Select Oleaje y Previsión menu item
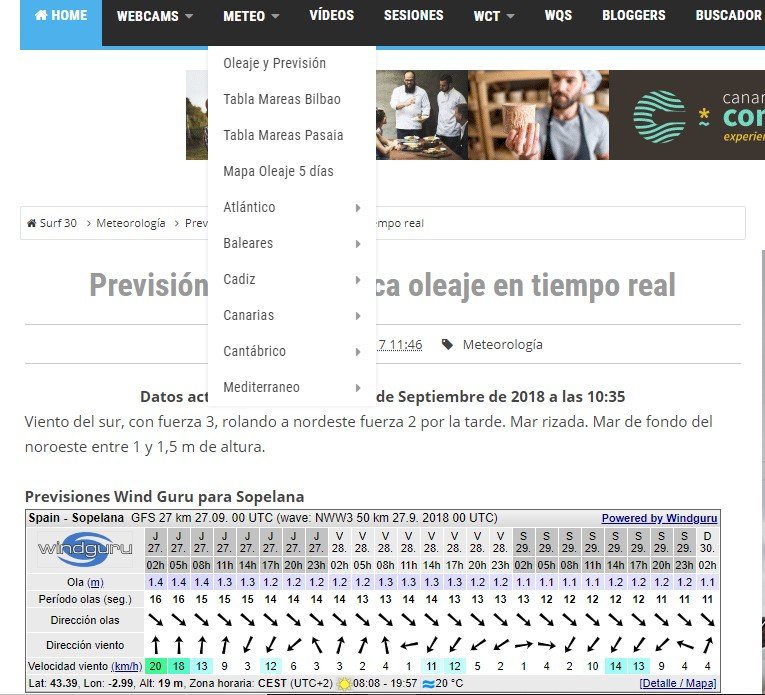Screen dimensions: 765x695 [275, 63]
